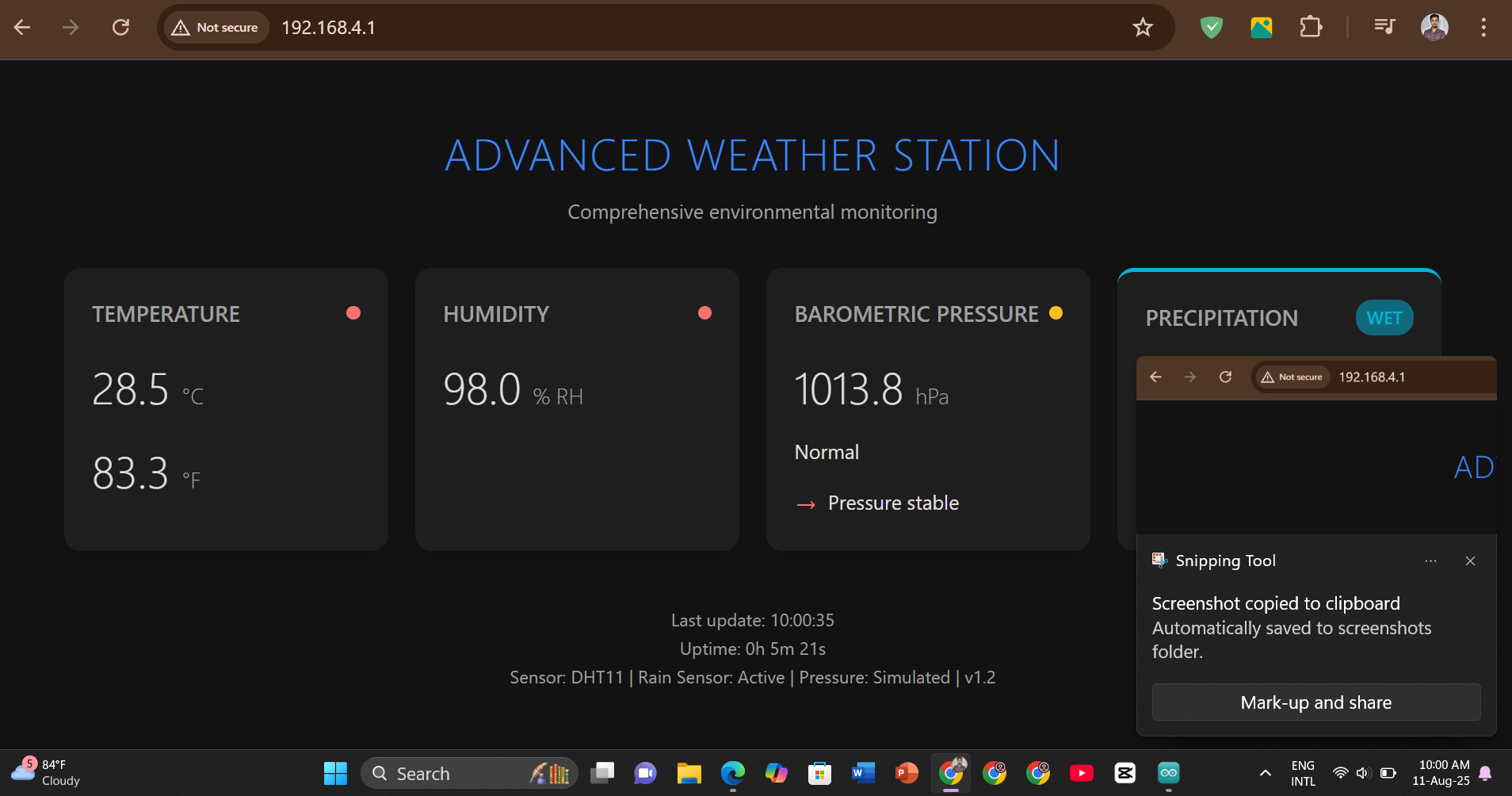The width and height of the screenshot is (1512, 796).
Task: Open the green shield ad blocker extension
Action: click(1212, 28)
